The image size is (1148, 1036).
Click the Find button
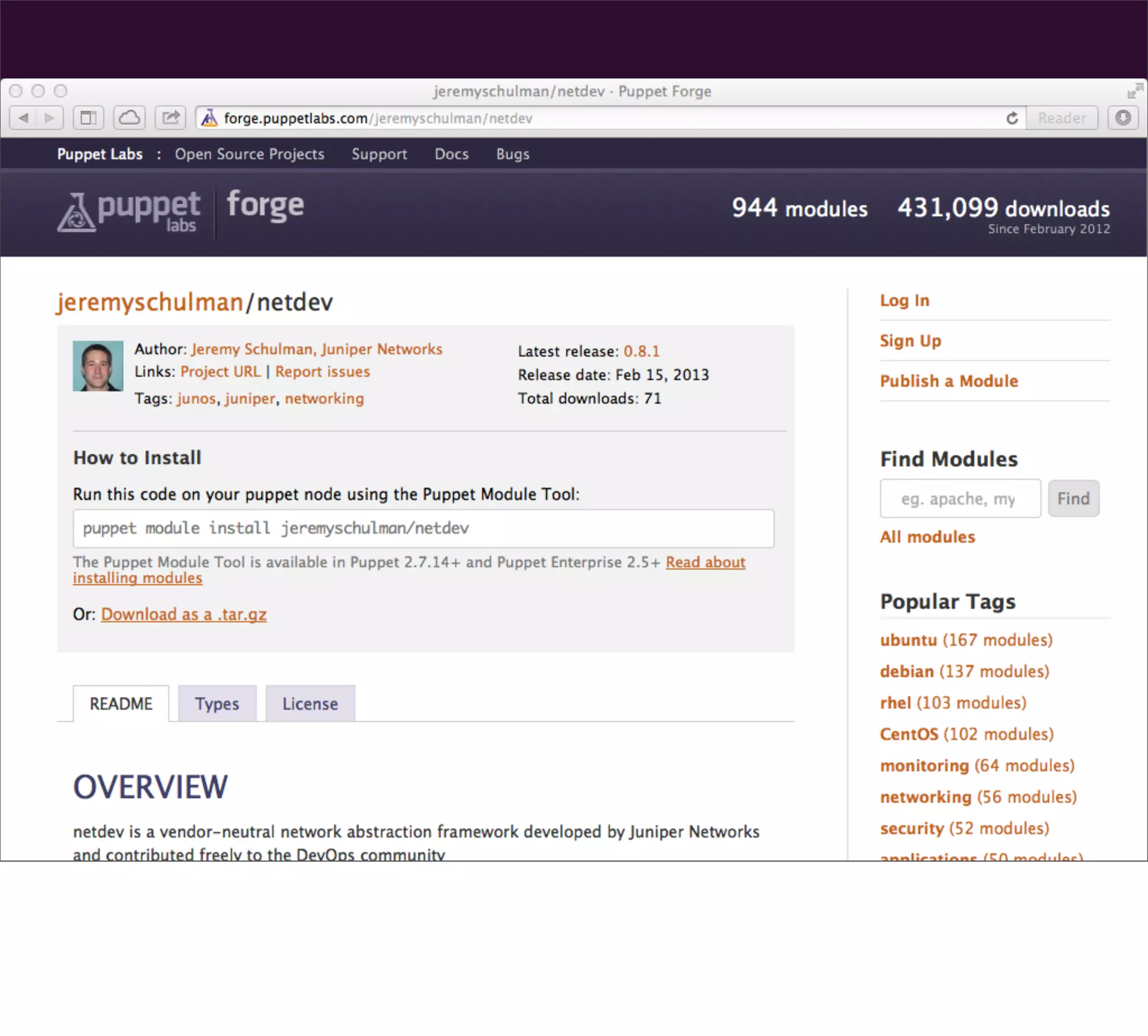[1073, 498]
